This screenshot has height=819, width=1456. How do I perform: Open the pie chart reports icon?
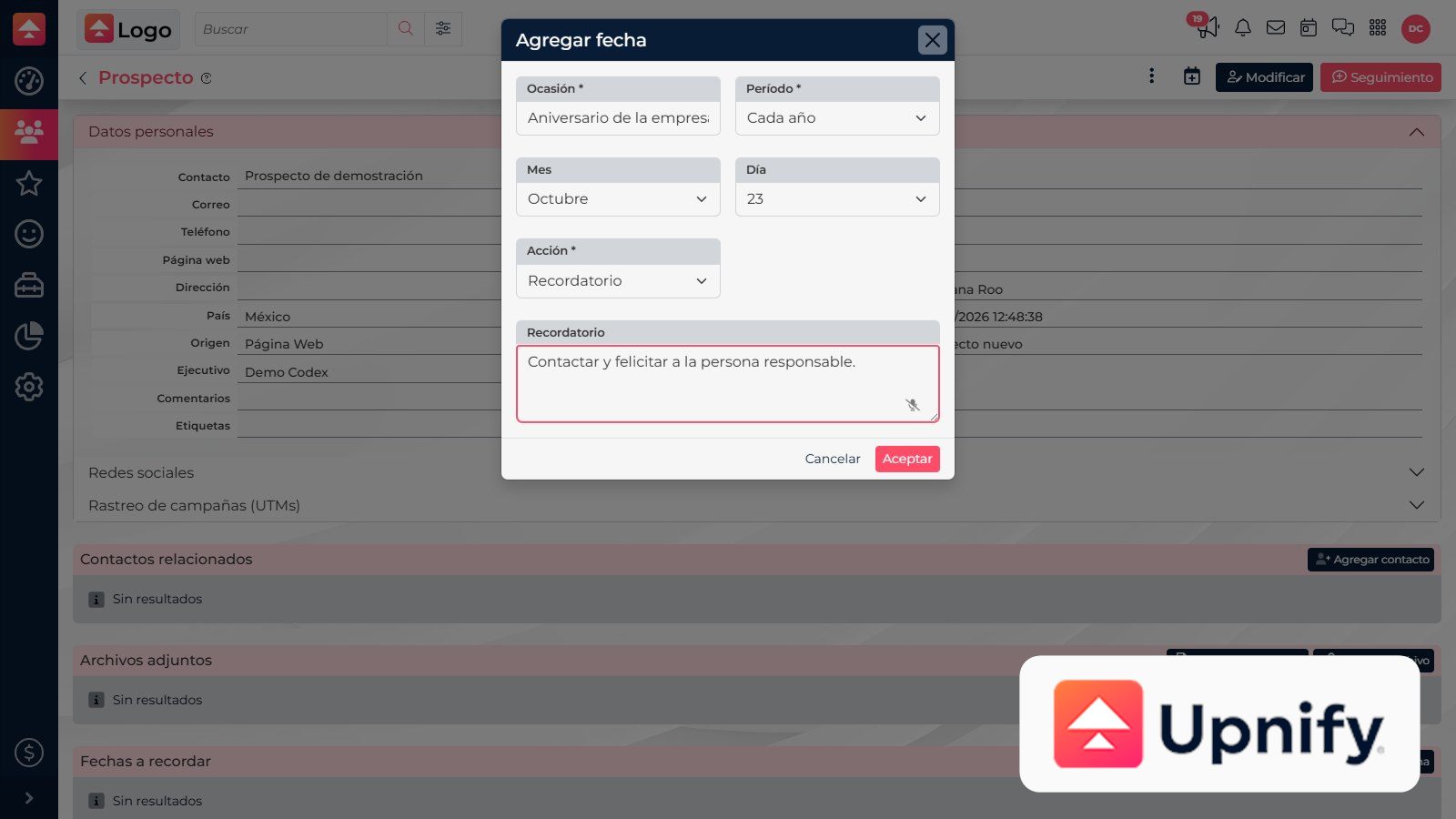point(29,336)
